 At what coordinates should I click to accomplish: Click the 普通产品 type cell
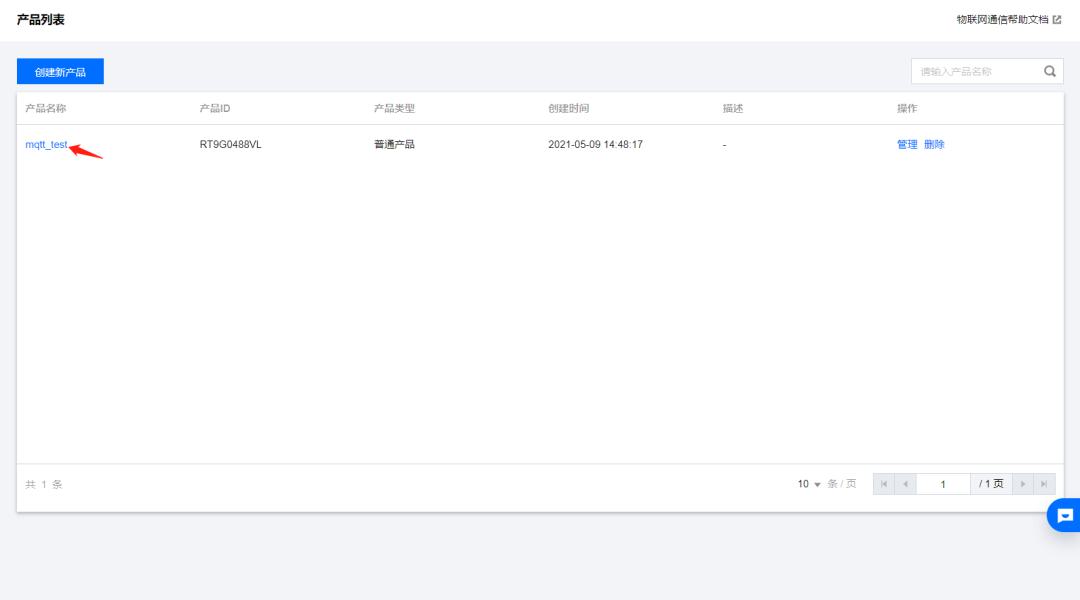click(394, 145)
